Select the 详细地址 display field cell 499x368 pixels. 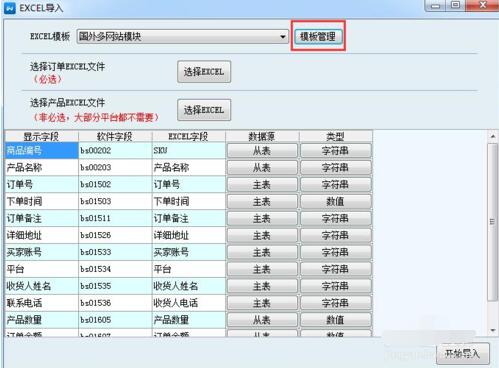(41, 235)
